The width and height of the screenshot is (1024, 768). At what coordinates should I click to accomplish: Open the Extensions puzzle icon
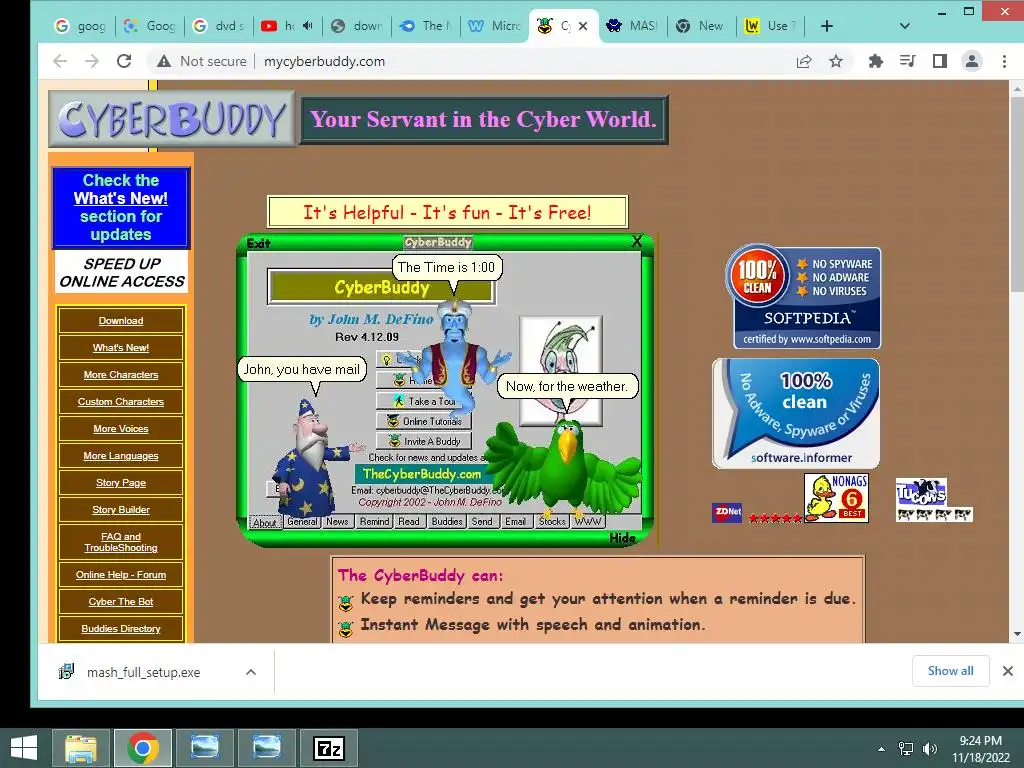[x=876, y=61]
